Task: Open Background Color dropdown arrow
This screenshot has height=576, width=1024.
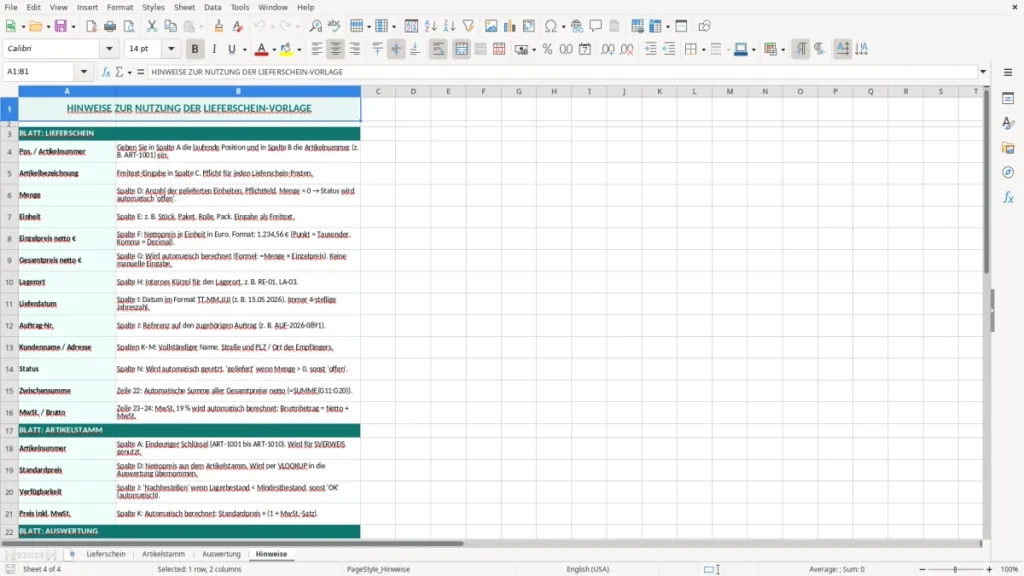Action: [299, 50]
